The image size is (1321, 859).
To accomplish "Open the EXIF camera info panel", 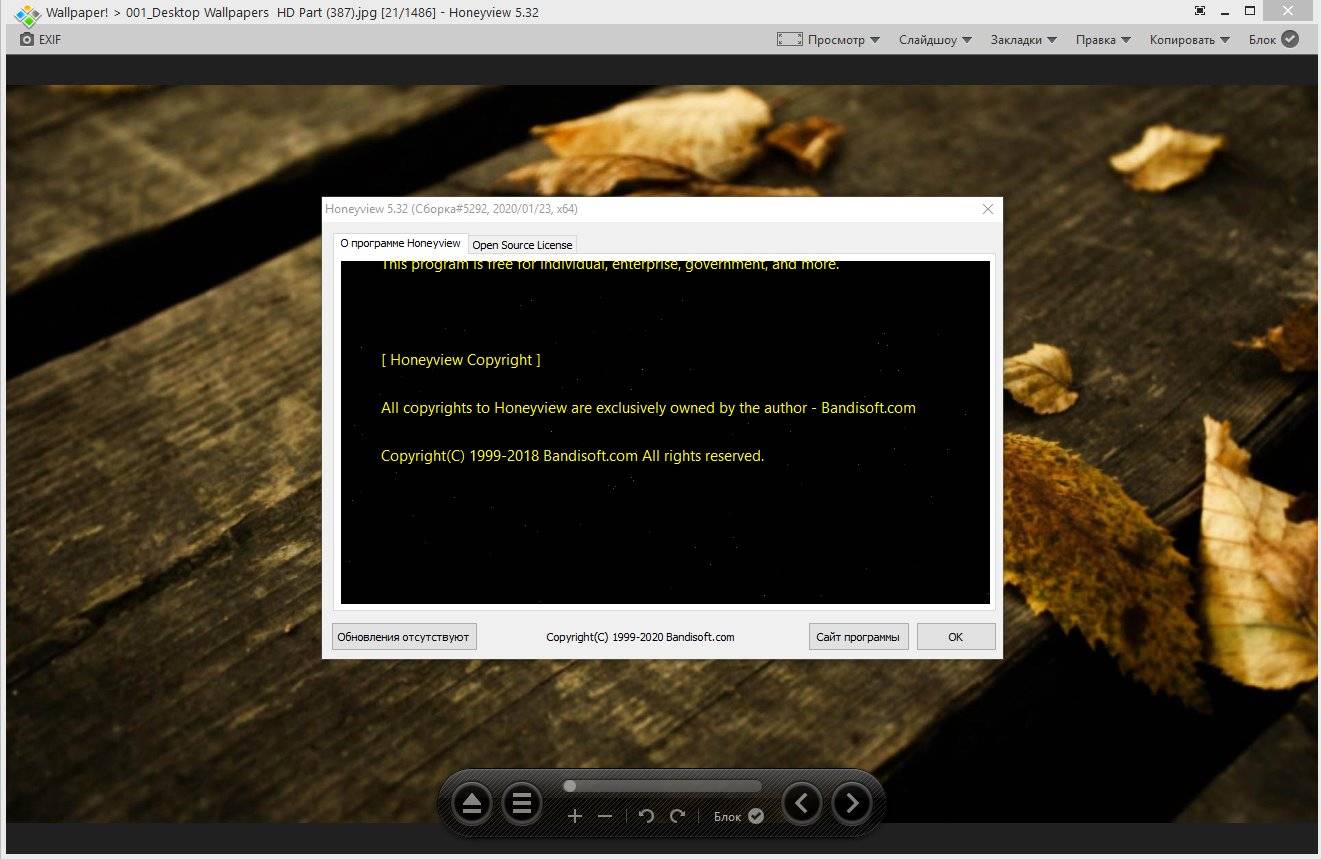I will pyautogui.click(x=41, y=40).
